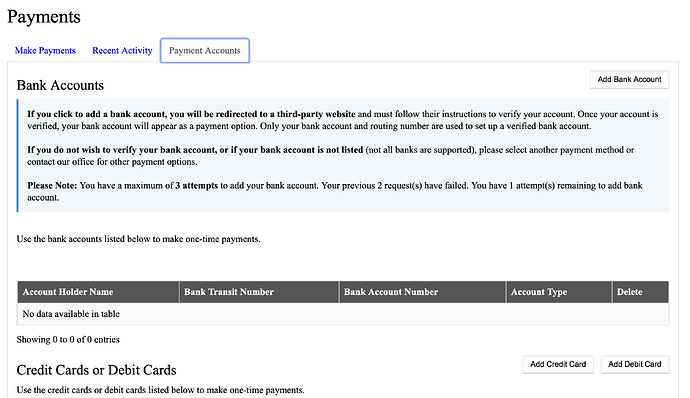690x398 pixels.
Task: Sort by Account Holder Name column header
Action: [98, 292]
